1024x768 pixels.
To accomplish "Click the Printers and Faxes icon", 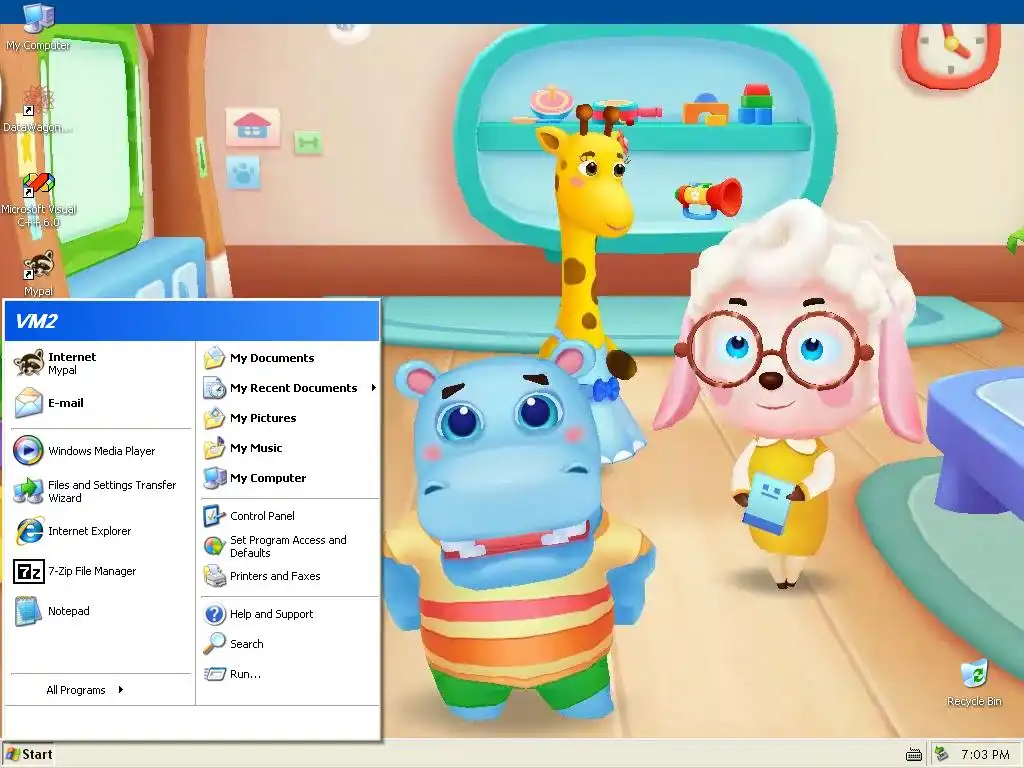I will pos(214,576).
